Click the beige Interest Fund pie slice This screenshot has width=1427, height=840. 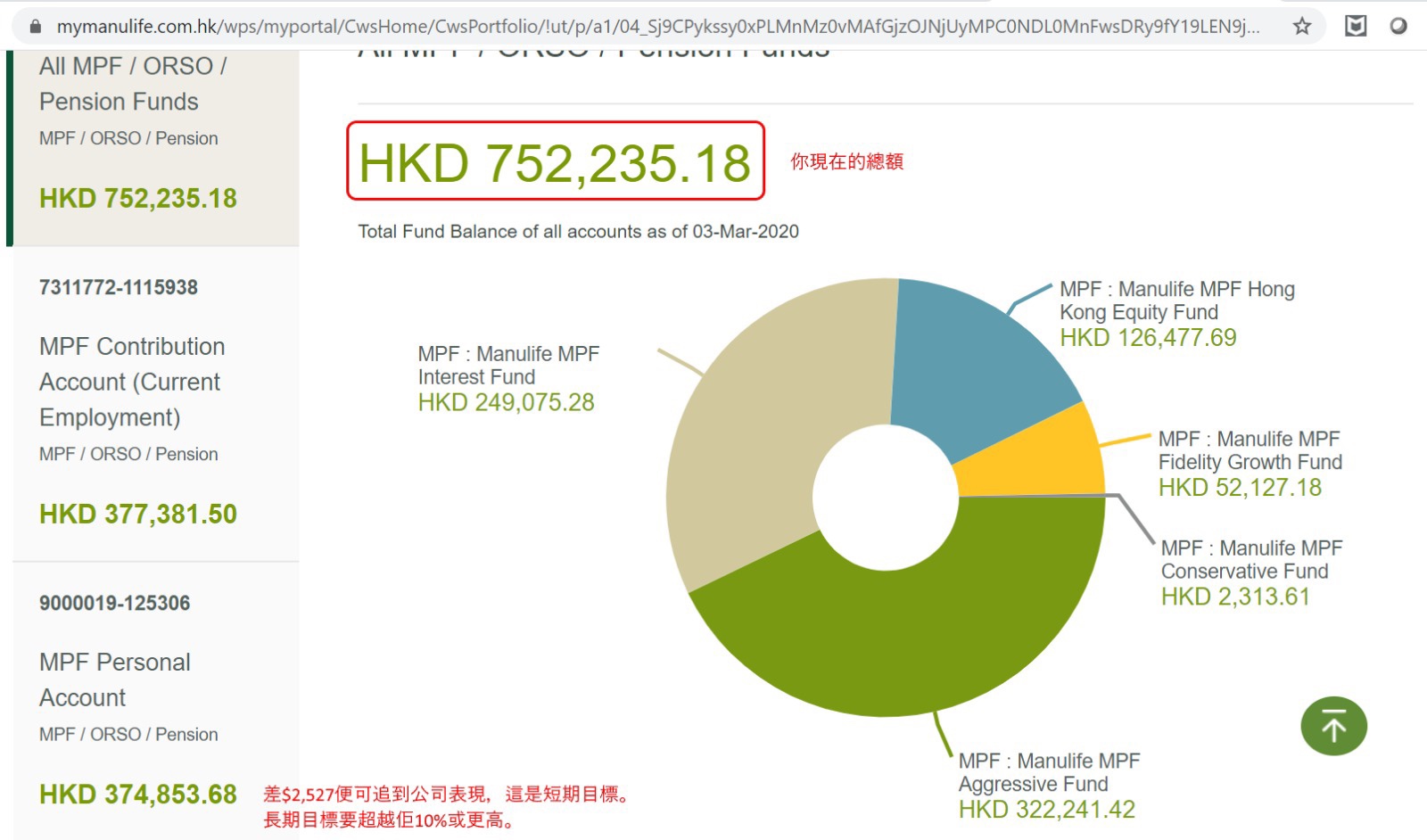pyautogui.click(x=758, y=428)
